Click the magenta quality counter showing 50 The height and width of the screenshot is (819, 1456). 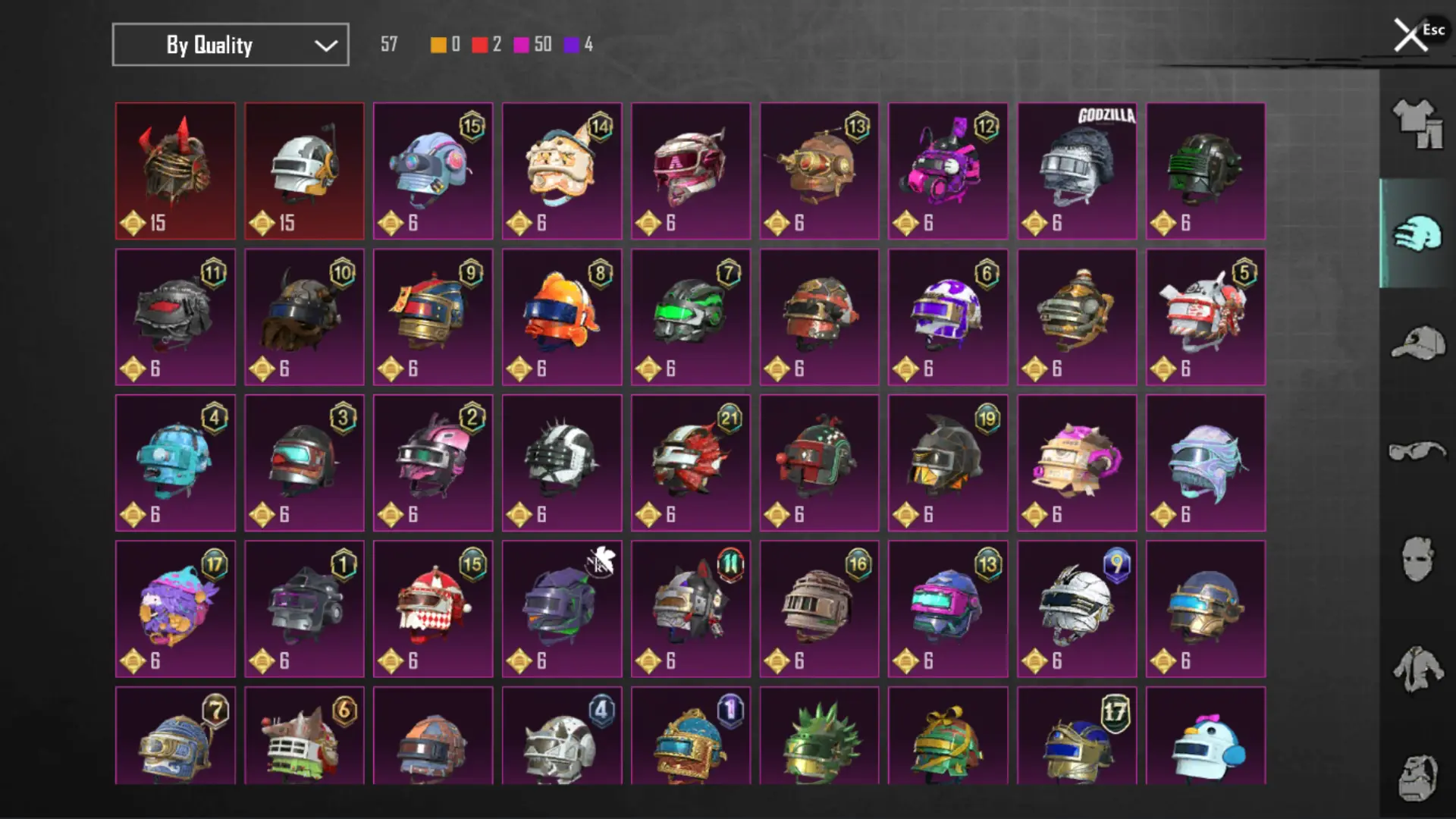[533, 45]
